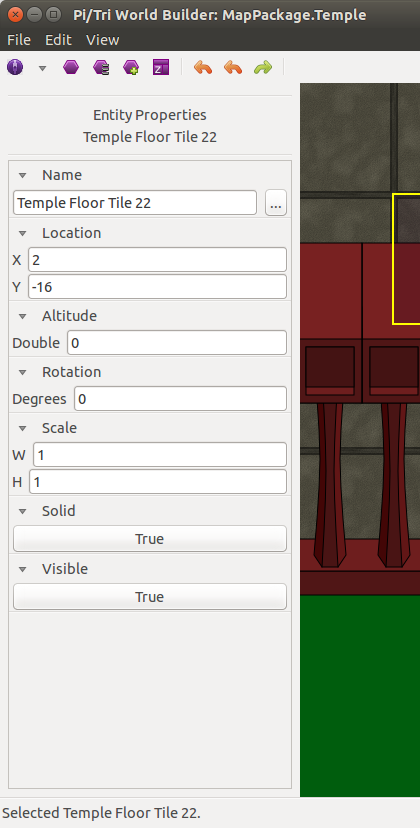This screenshot has width=420, height=828.
Task: Toggle the Visible True button
Action: pos(150,597)
